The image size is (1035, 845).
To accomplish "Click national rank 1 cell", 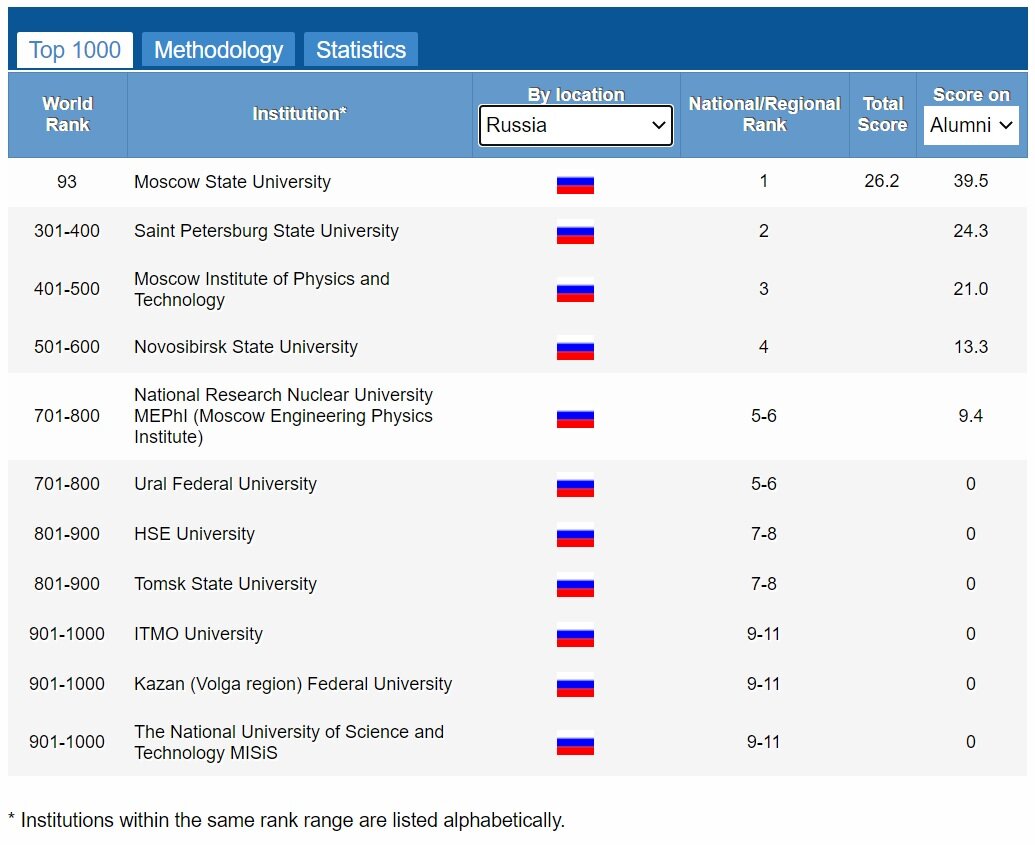I will pos(764,181).
